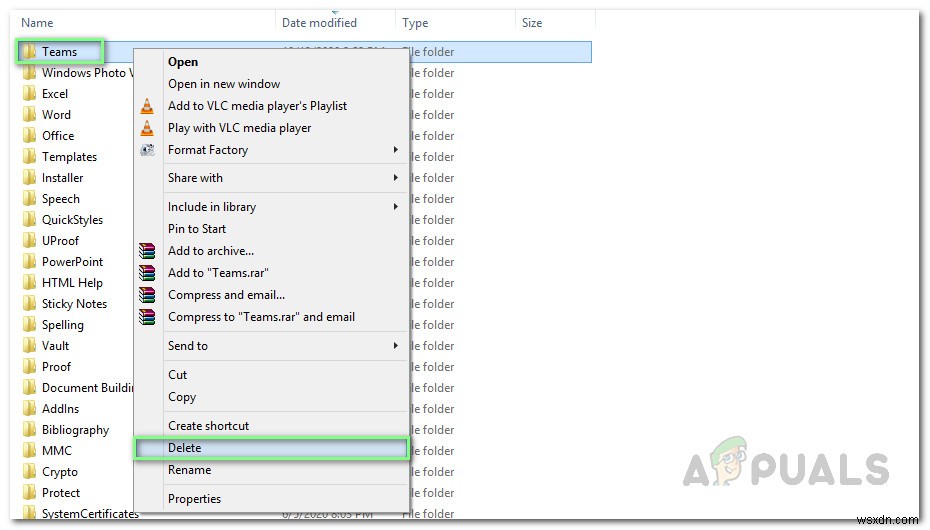Screen dimensions: 930x530
Task: Select the Teams folder name
Action: point(59,52)
